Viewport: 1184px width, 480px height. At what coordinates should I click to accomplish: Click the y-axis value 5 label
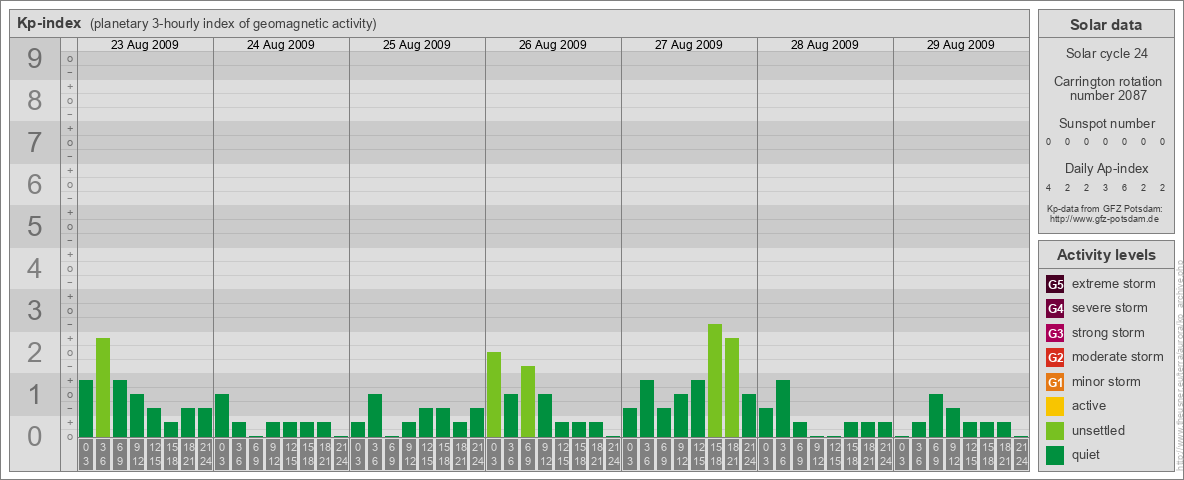coord(35,226)
